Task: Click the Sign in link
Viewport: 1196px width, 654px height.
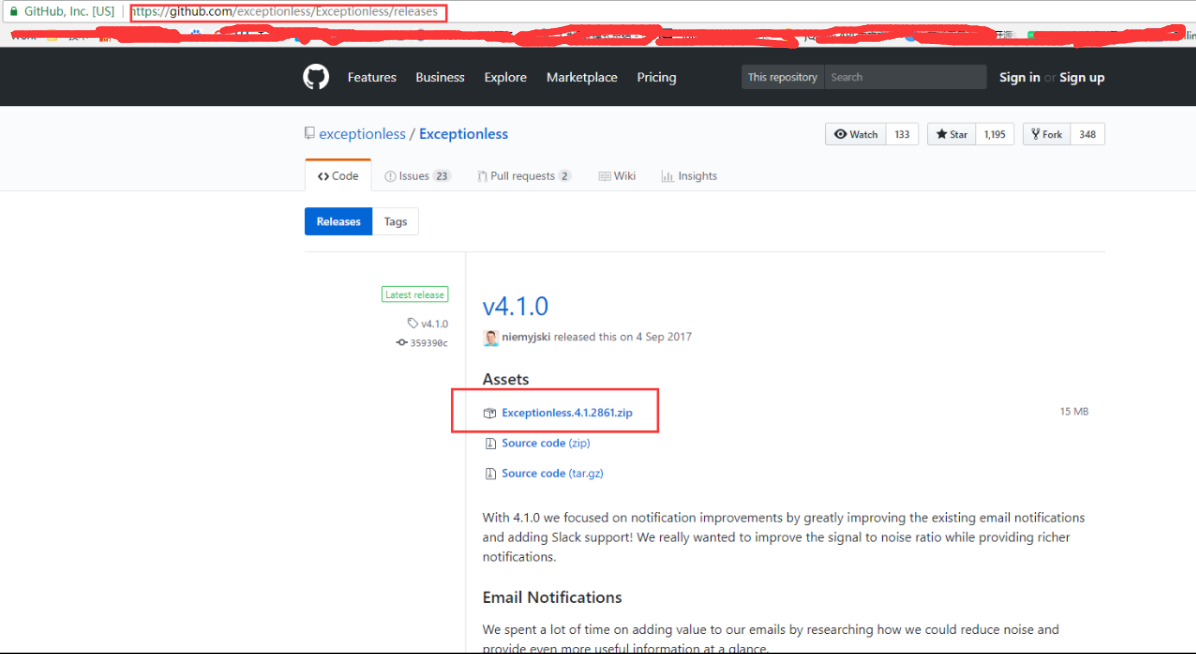Action: [x=1019, y=77]
